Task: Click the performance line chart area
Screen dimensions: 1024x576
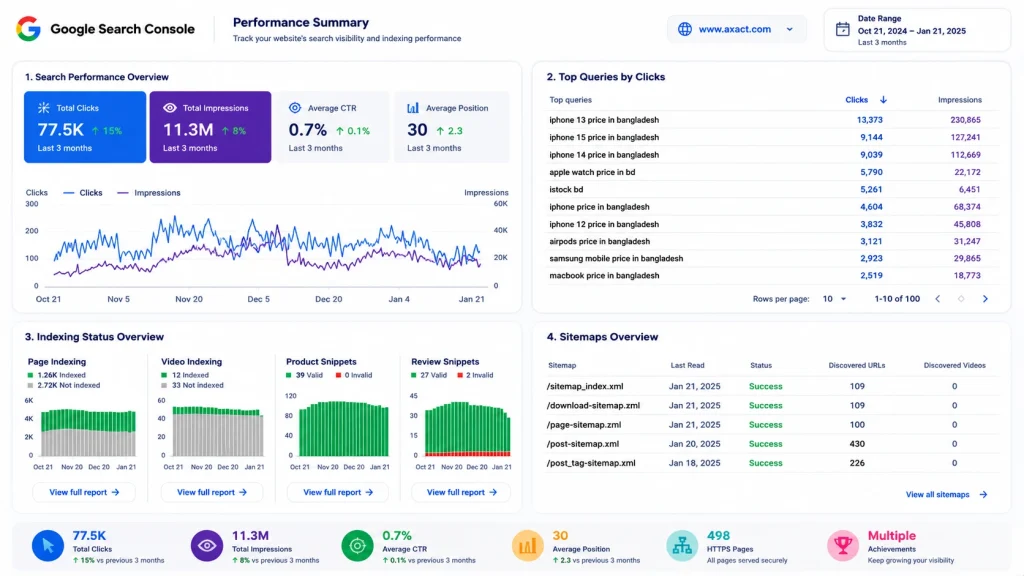Action: click(x=268, y=245)
